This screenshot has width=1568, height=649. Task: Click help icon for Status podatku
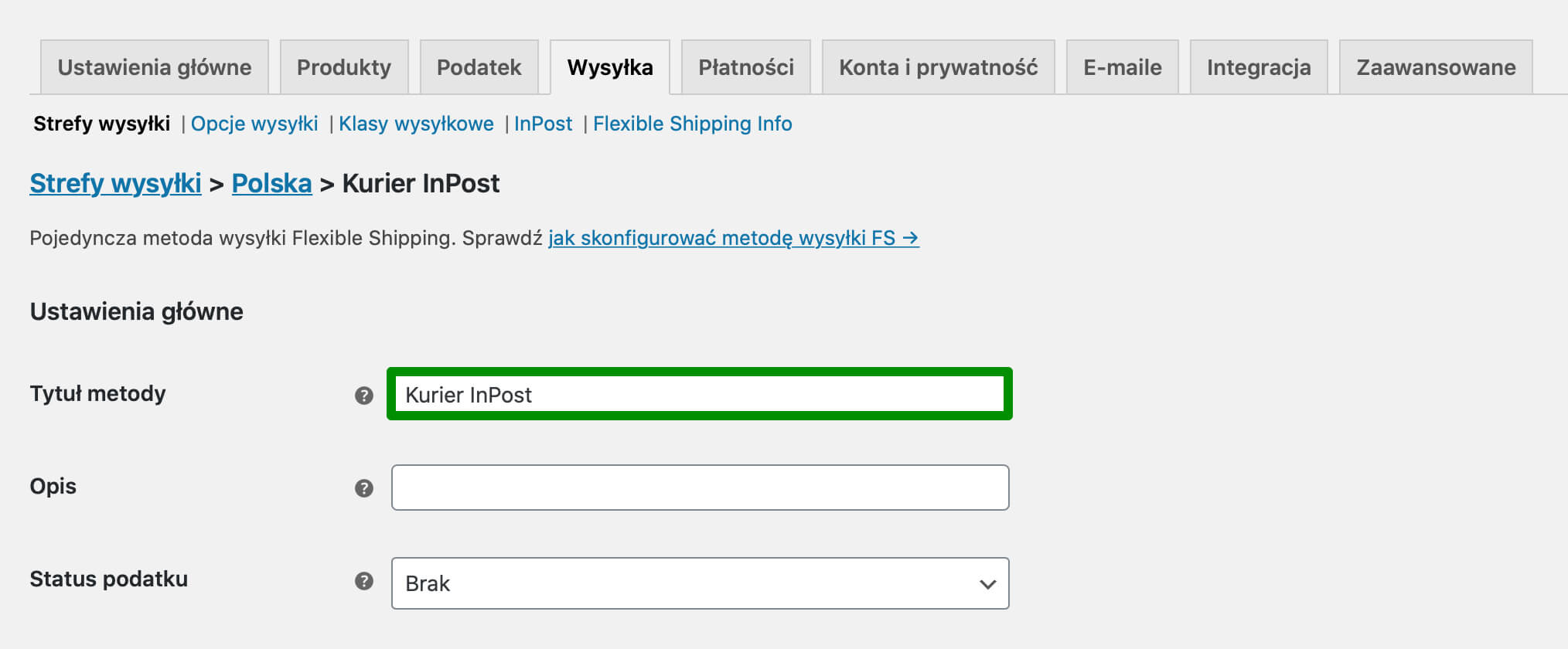(x=364, y=581)
